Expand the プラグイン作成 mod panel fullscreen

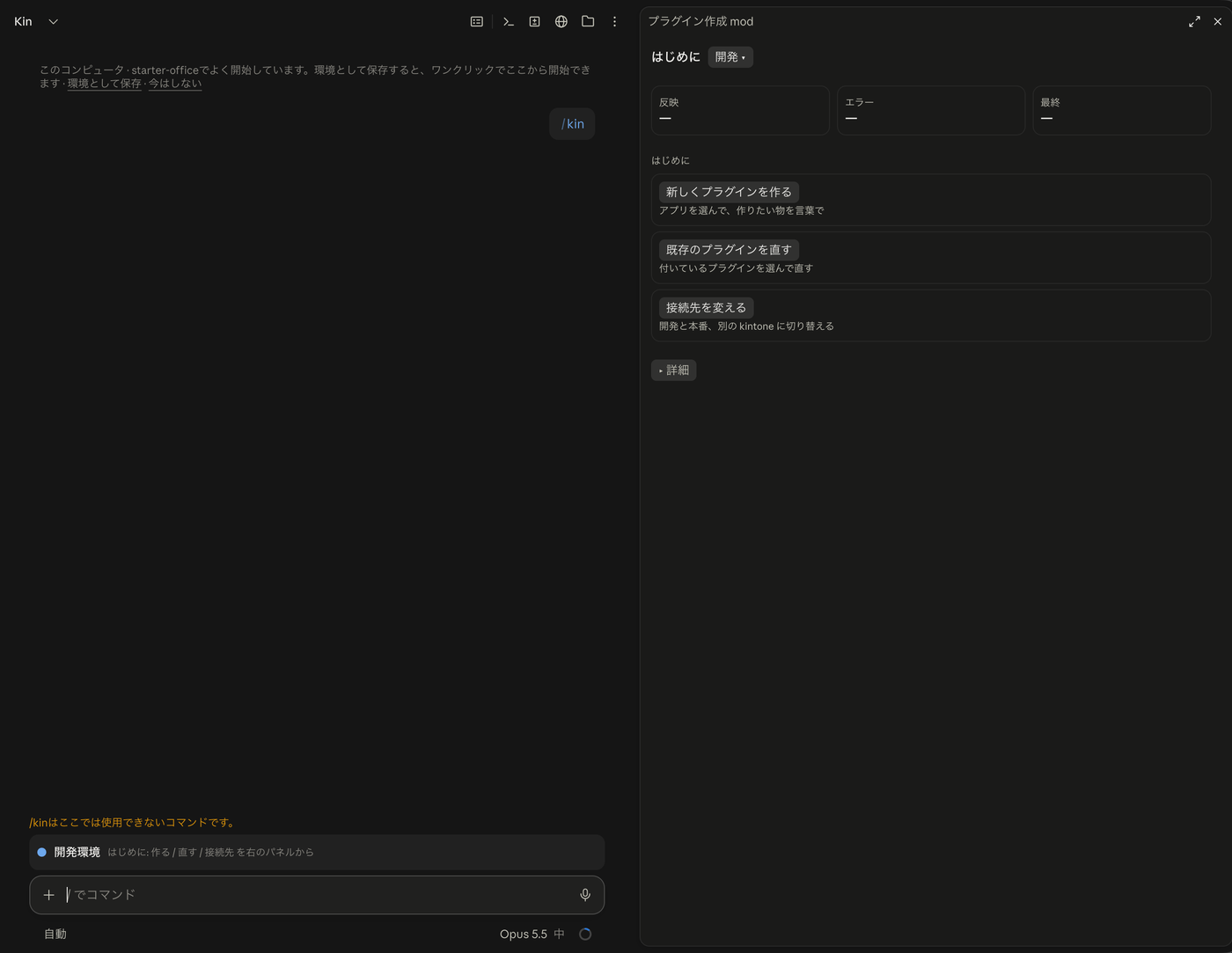[1194, 21]
